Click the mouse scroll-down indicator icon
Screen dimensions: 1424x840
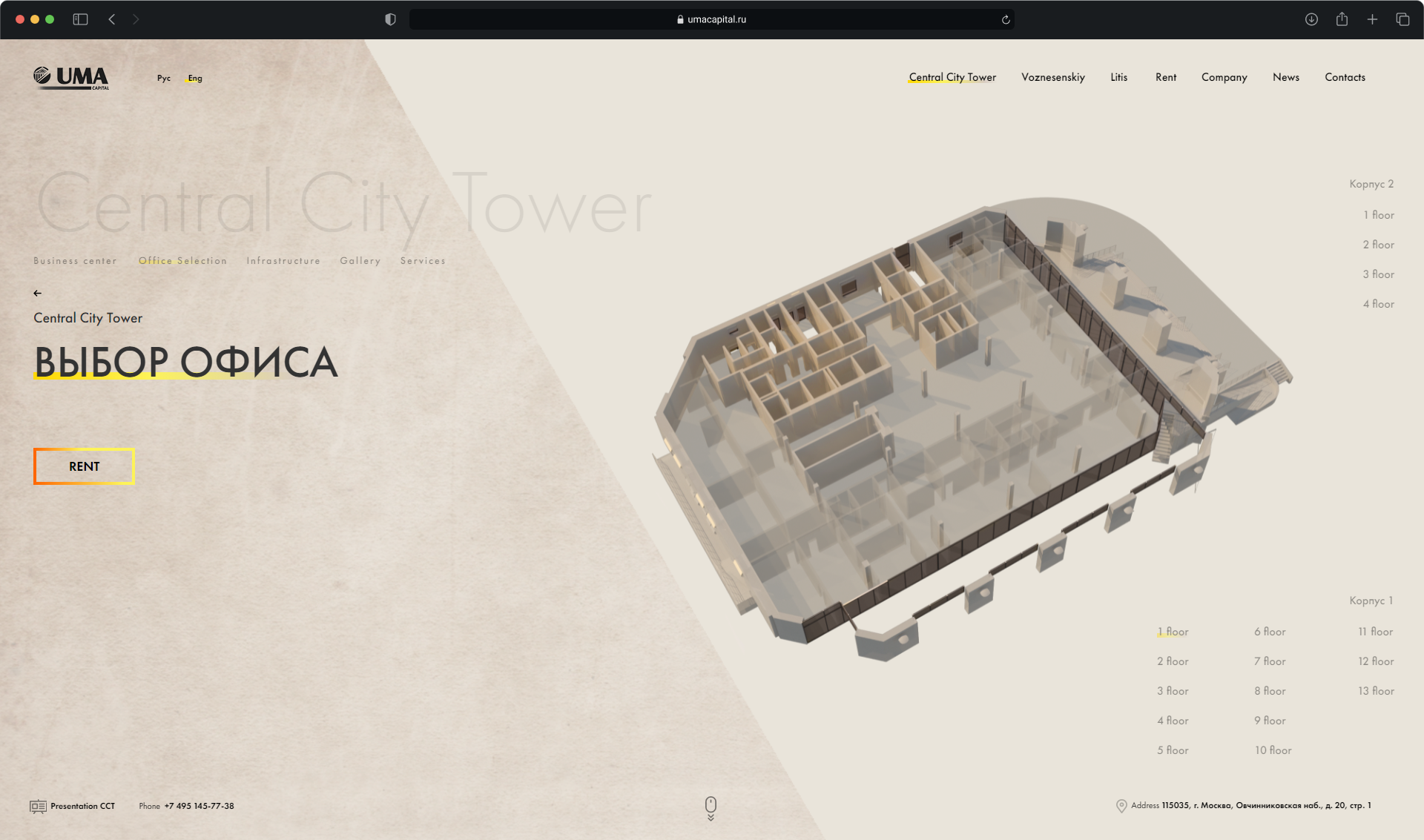click(711, 807)
